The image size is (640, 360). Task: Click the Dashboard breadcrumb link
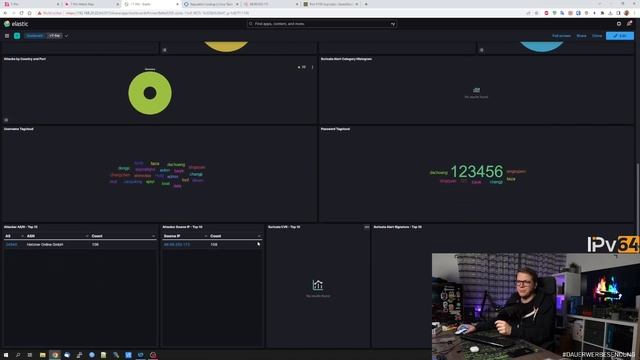click(x=34, y=36)
